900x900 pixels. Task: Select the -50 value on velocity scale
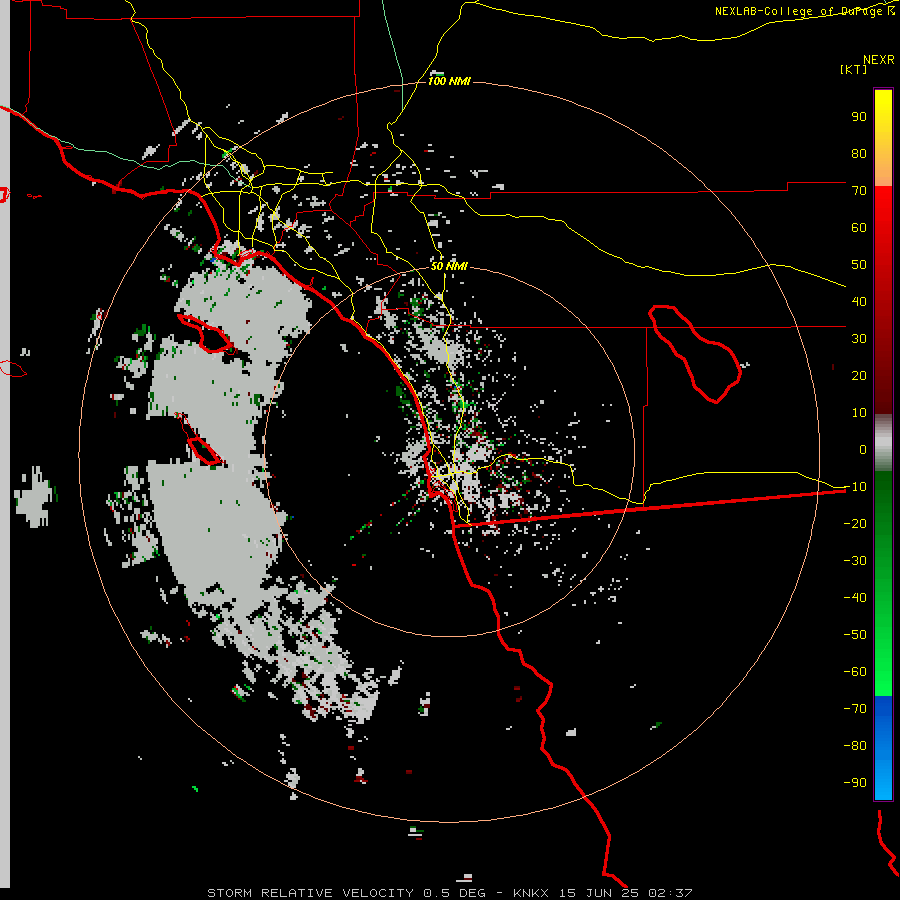point(855,635)
